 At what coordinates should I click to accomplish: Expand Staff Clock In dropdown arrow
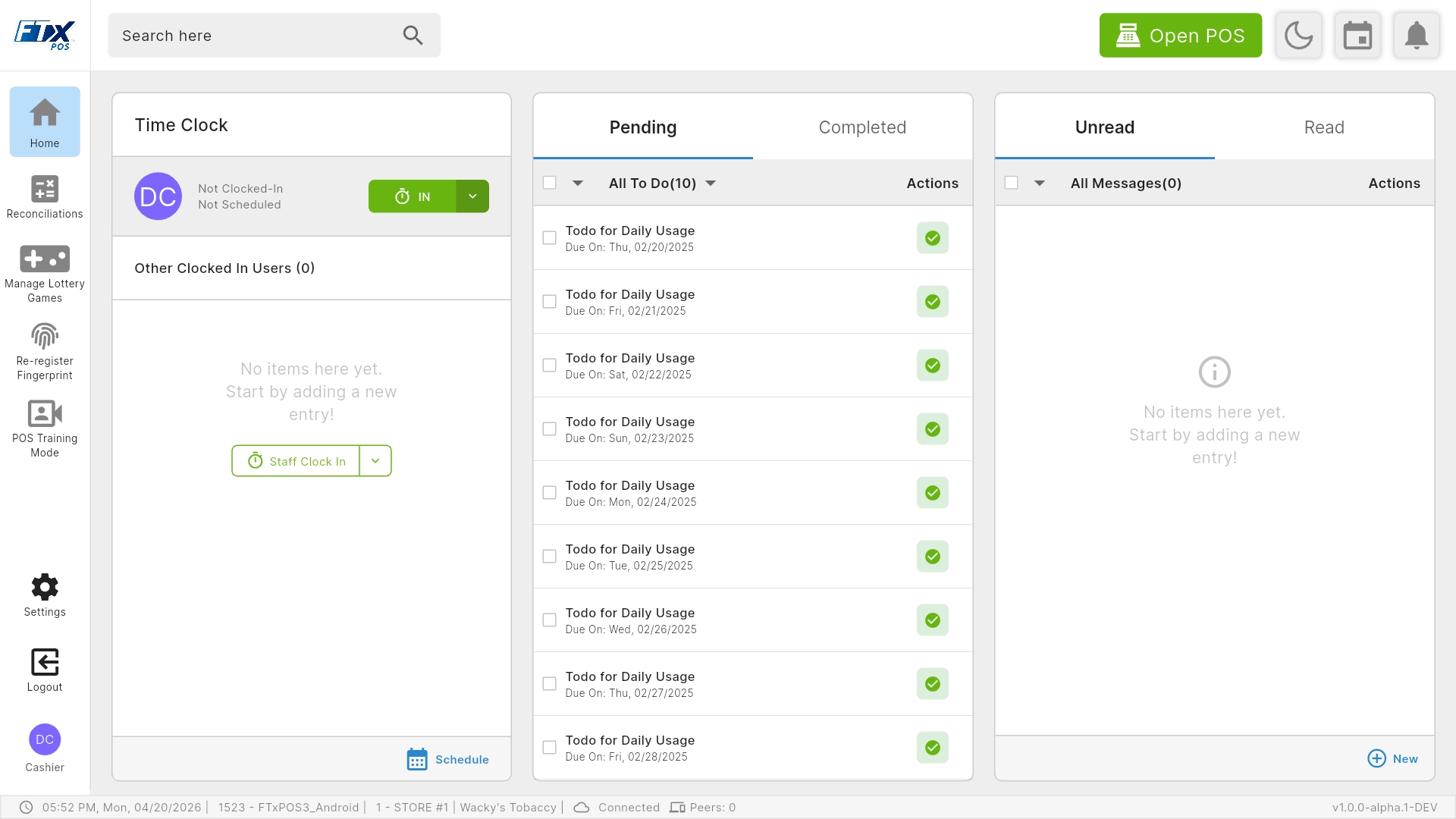pos(375,461)
